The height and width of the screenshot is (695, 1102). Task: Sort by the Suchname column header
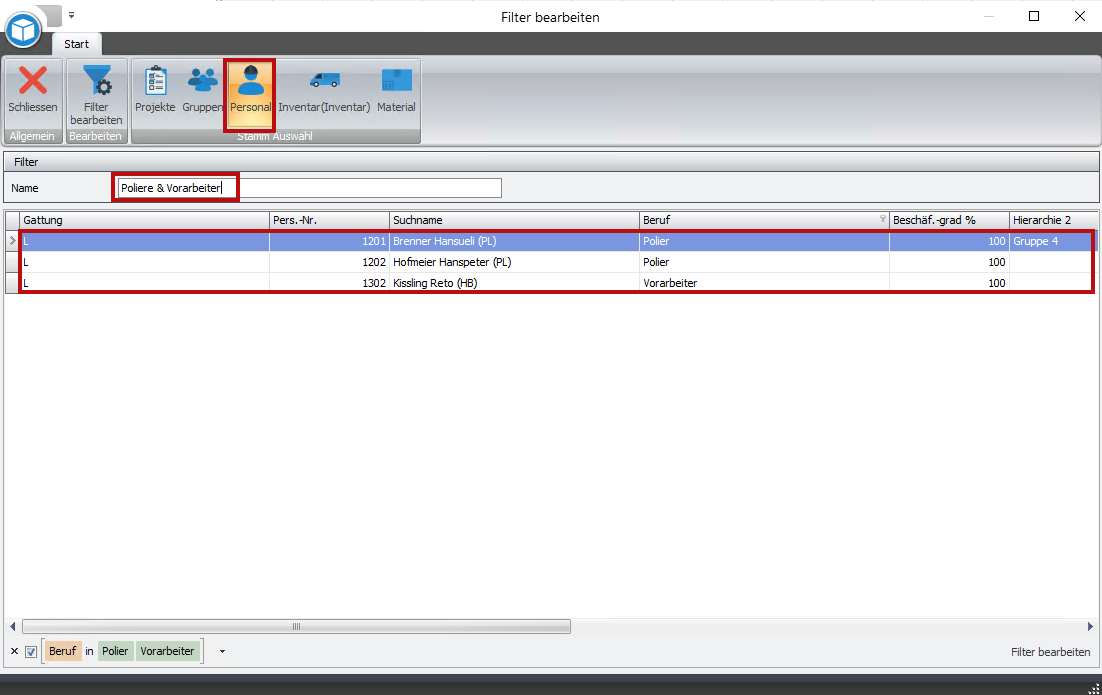click(x=513, y=220)
